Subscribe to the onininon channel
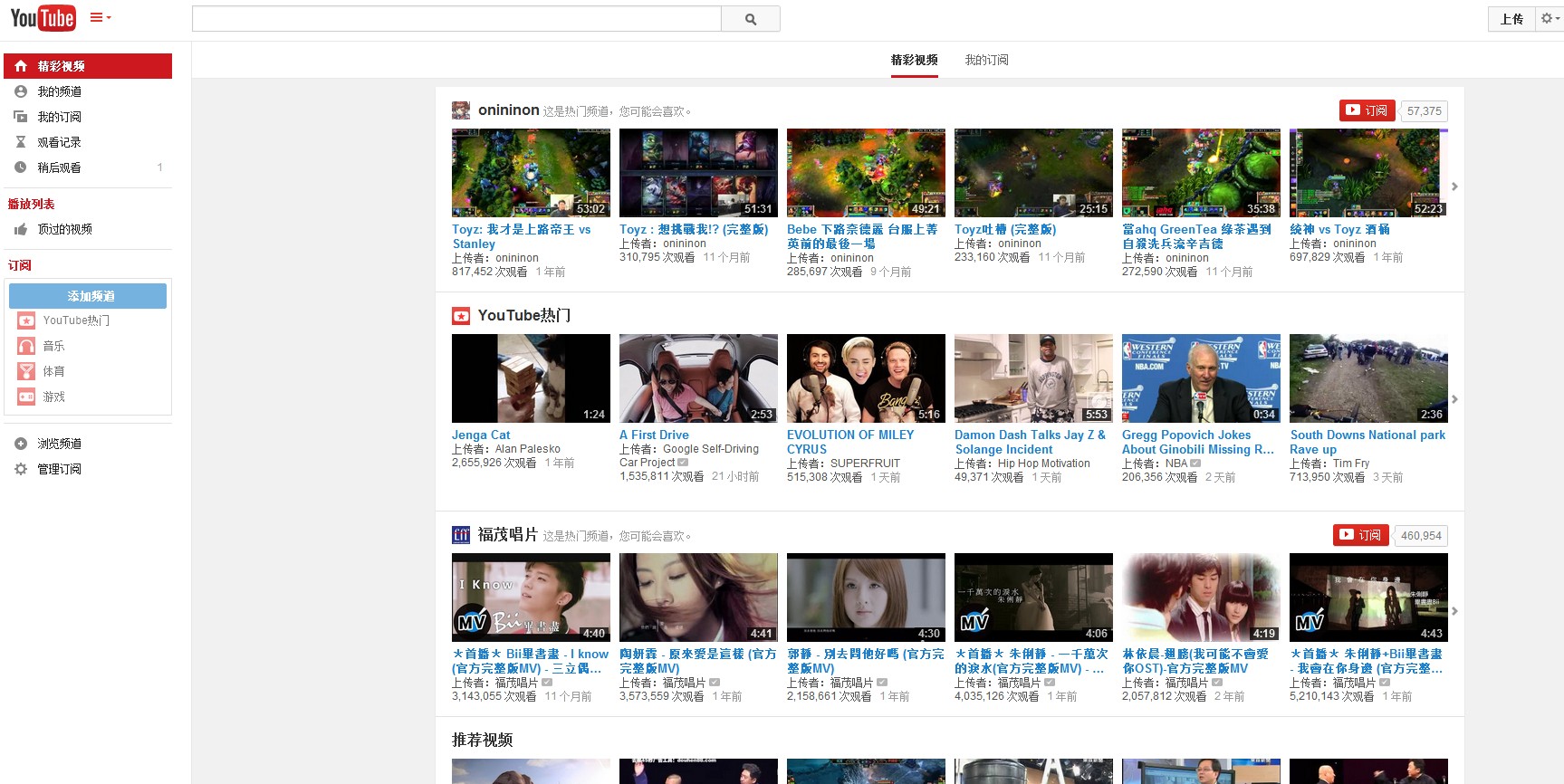The width and height of the screenshot is (1564, 784). (1367, 110)
